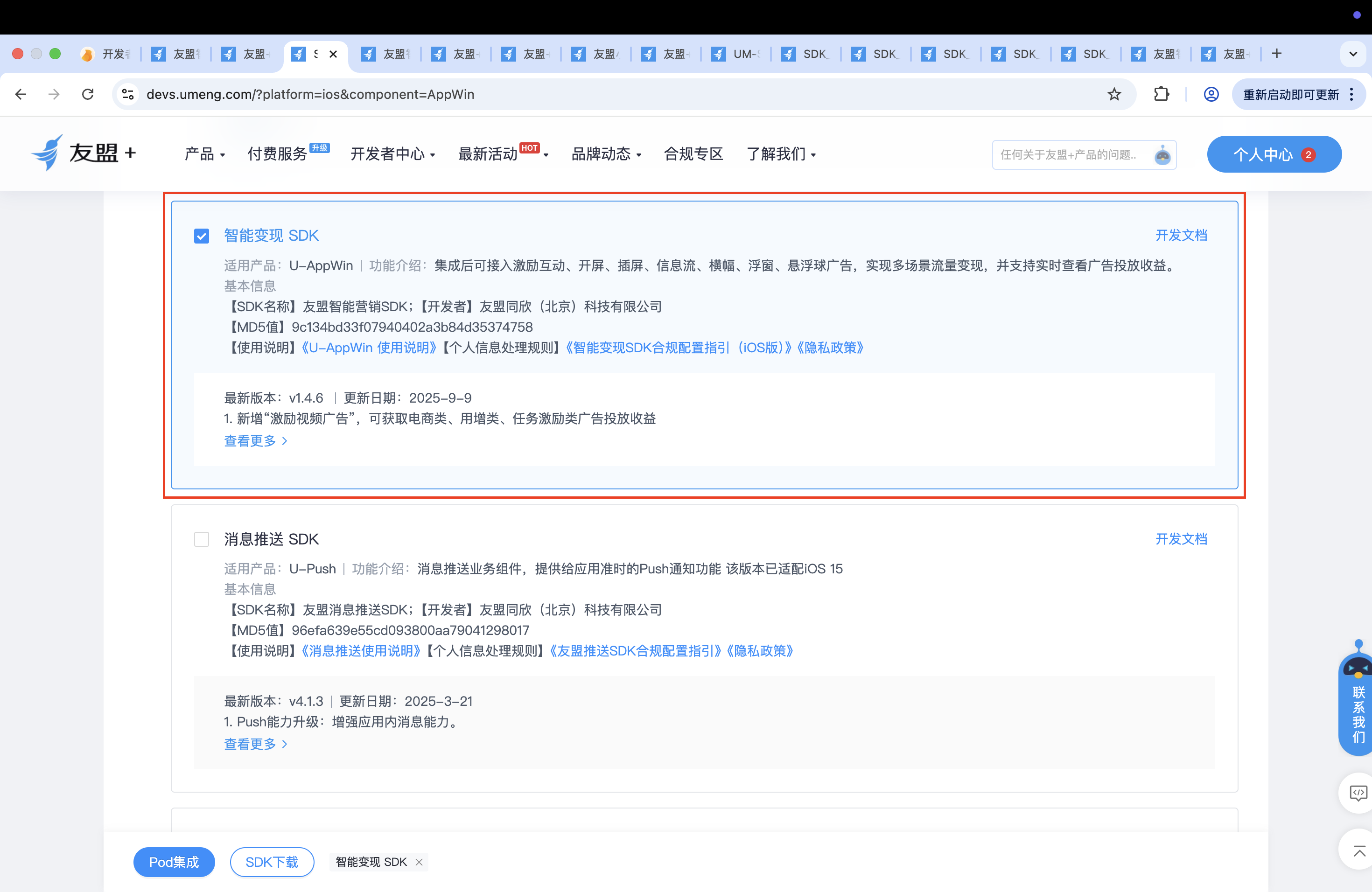Image resolution: width=1372 pixels, height=892 pixels.
Task: Remove the 智能变现 SDK selected tag
Action: point(419,862)
